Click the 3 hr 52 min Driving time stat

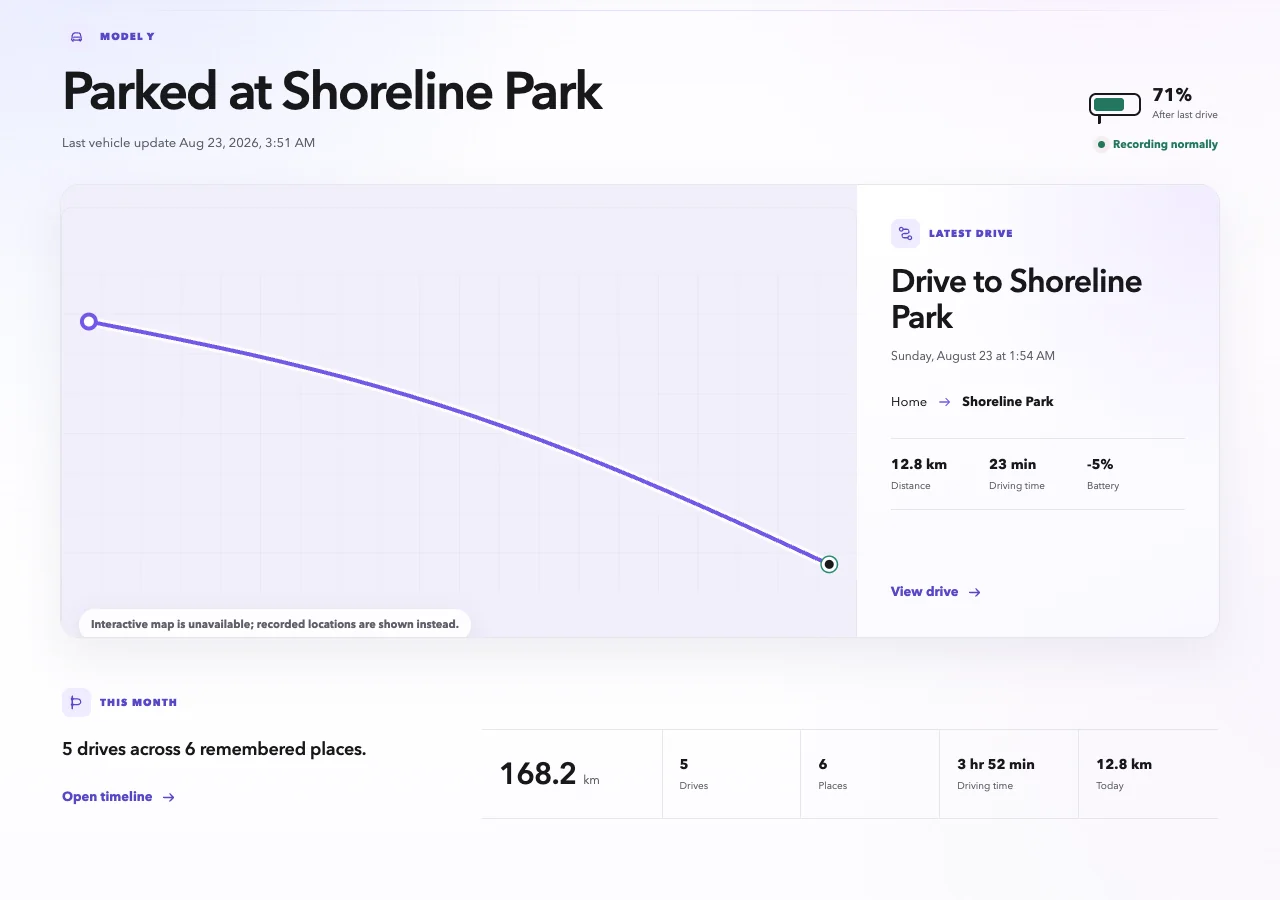tap(996, 774)
